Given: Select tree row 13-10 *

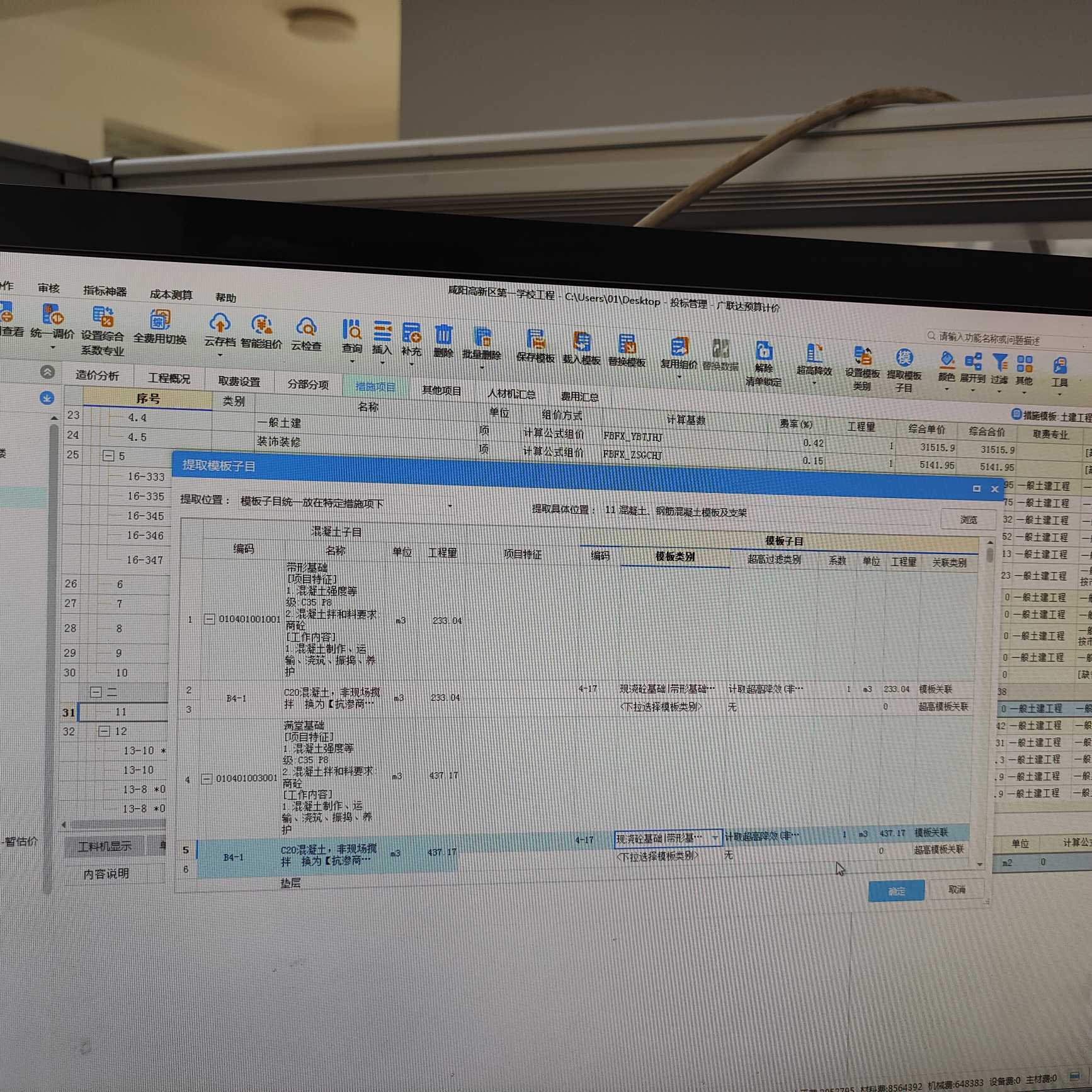Looking at the screenshot, I should 144,751.
